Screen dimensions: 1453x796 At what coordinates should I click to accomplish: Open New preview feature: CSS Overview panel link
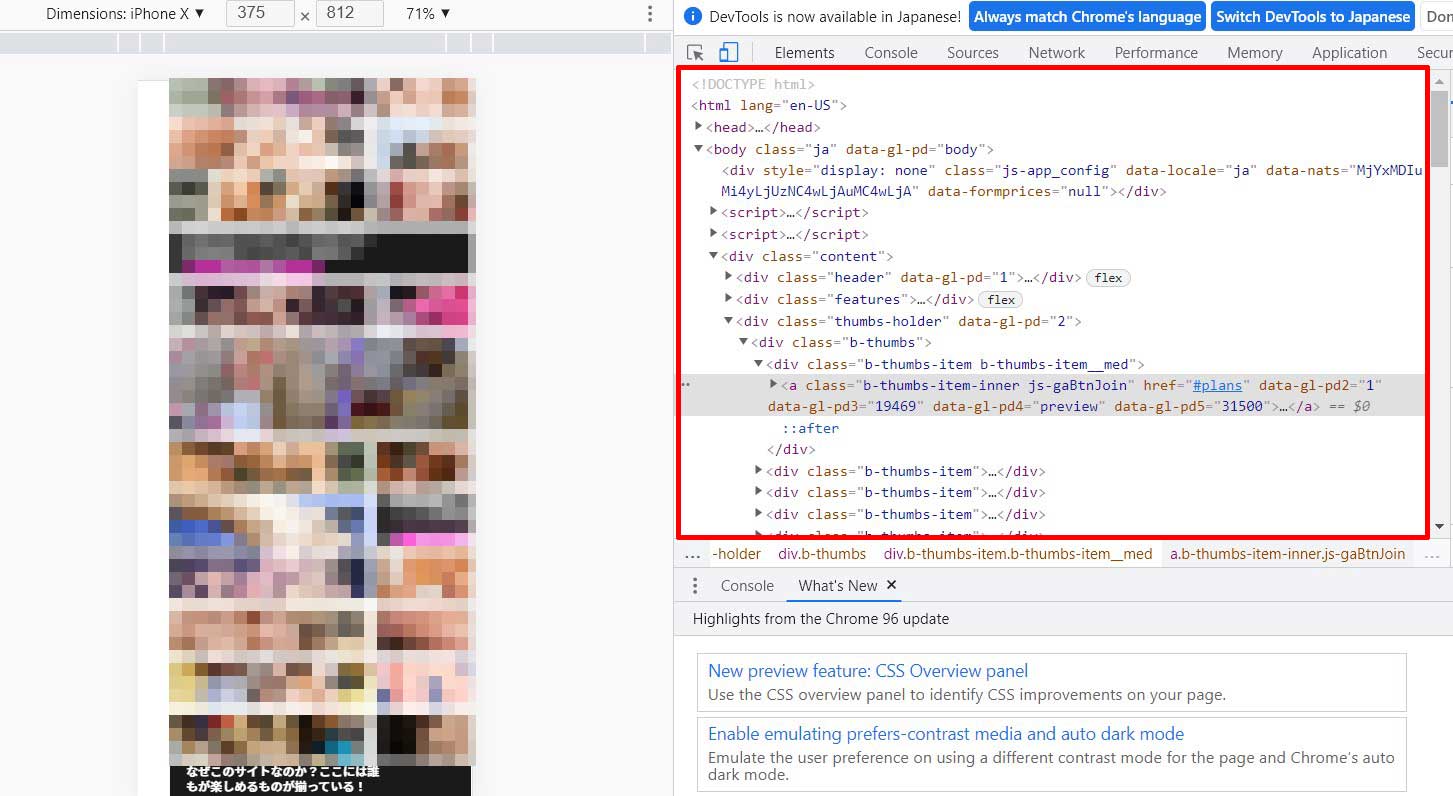click(x=868, y=671)
